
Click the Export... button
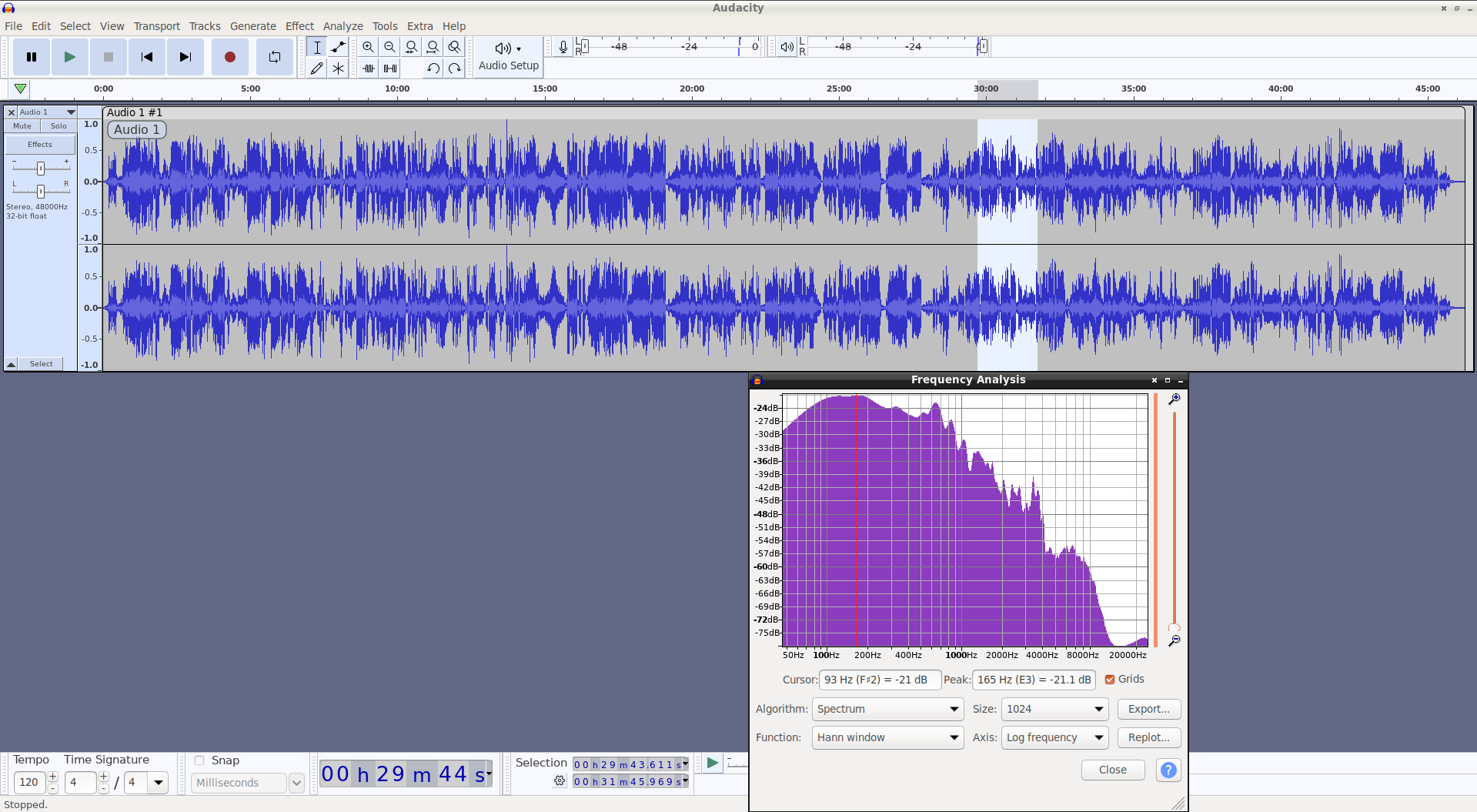(1148, 709)
